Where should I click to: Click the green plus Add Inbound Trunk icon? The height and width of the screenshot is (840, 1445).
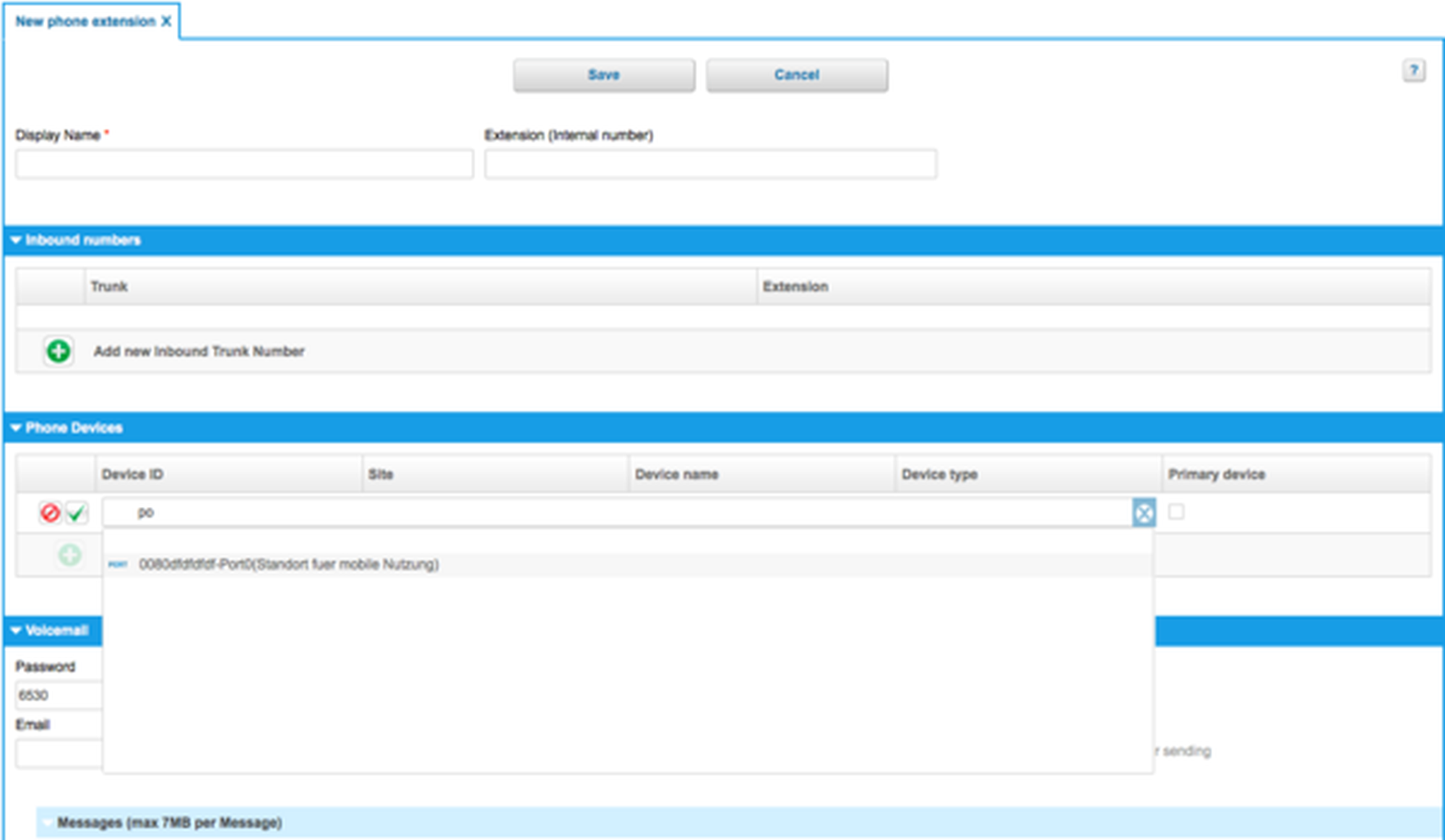[x=59, y=351]
